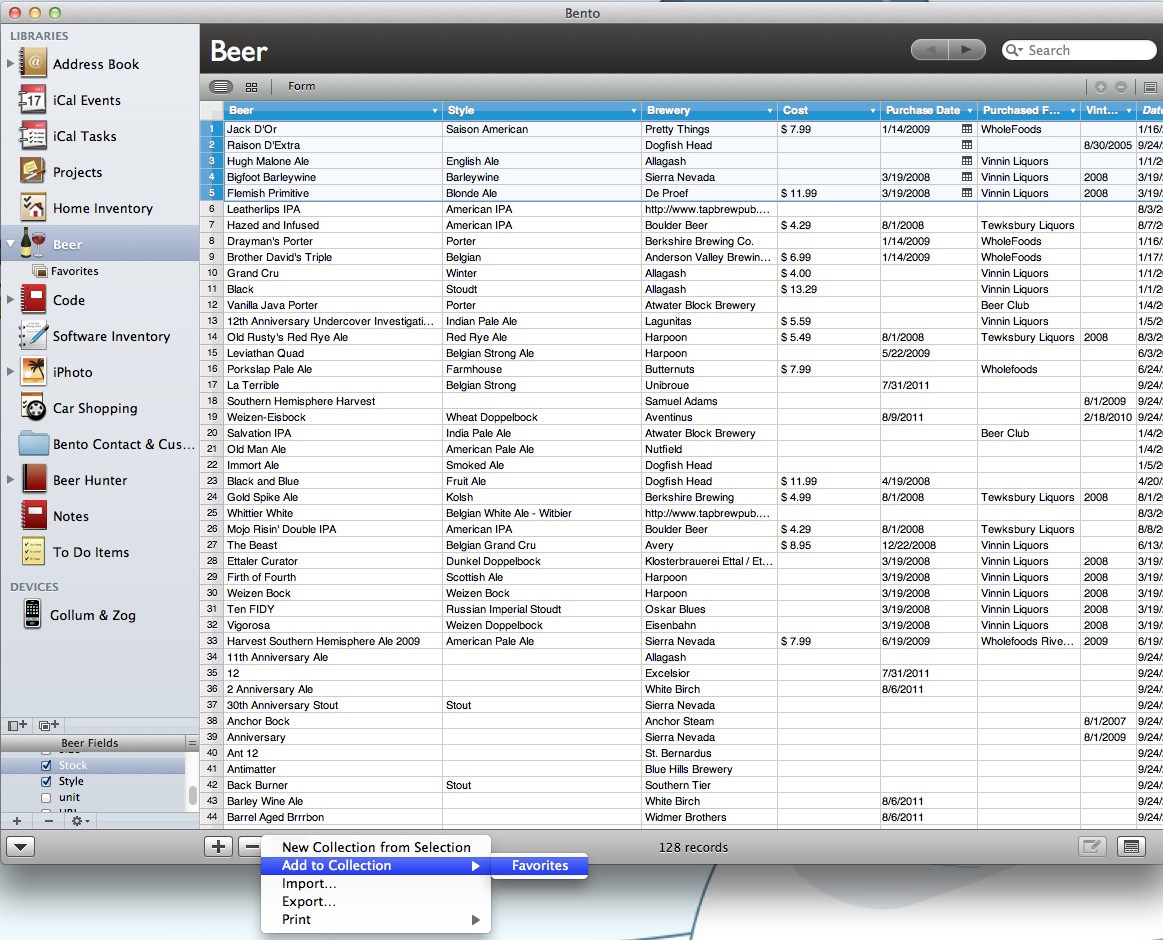Image resolution: width=1163 pixels, height=940 pixels.
Task: Select the To Do Items library icon
Action: 33,551
